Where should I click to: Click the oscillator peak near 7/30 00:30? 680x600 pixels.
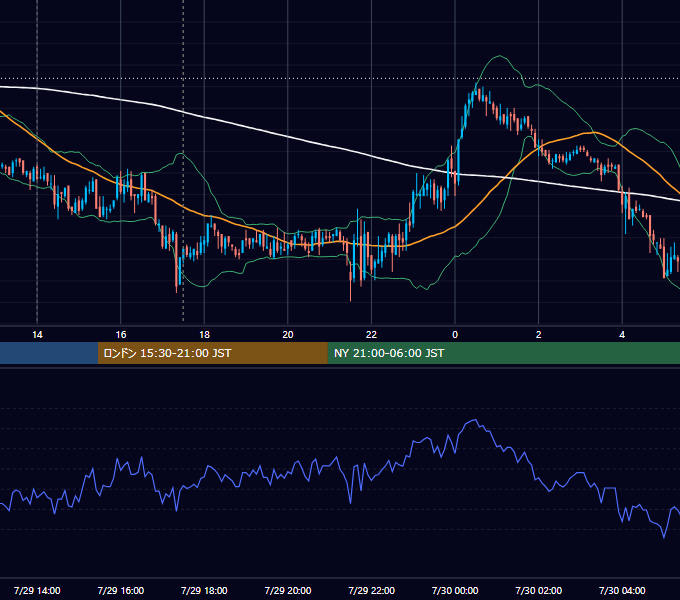point(475,420)
